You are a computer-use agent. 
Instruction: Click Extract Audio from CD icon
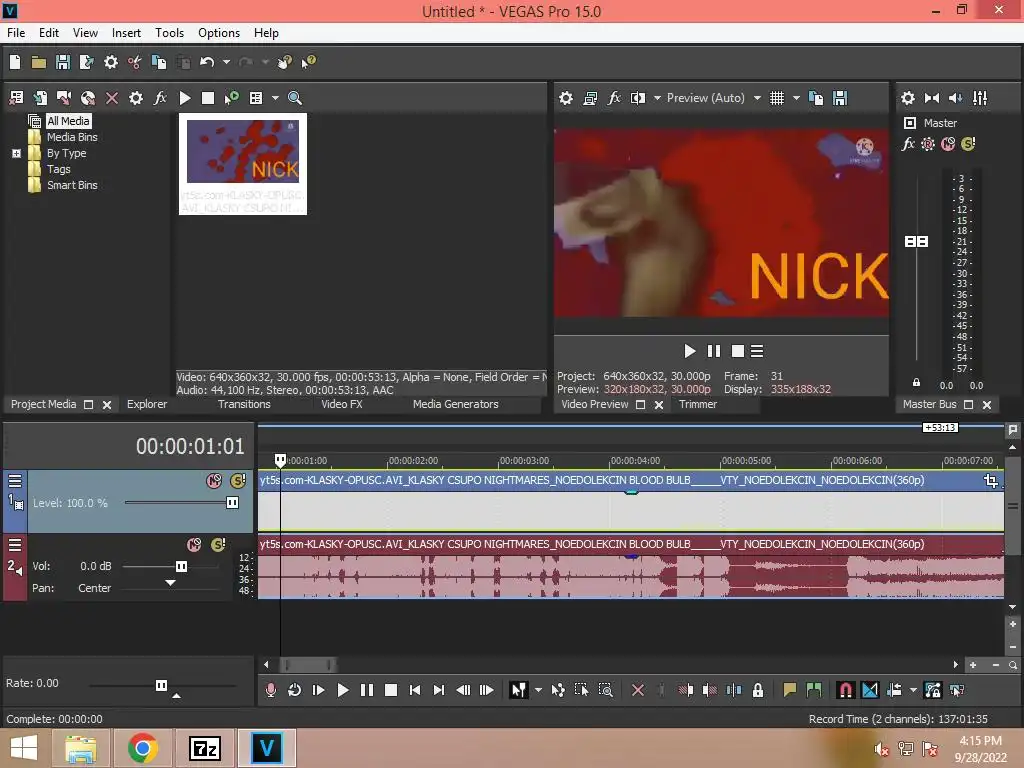click(x=88, y=98)
